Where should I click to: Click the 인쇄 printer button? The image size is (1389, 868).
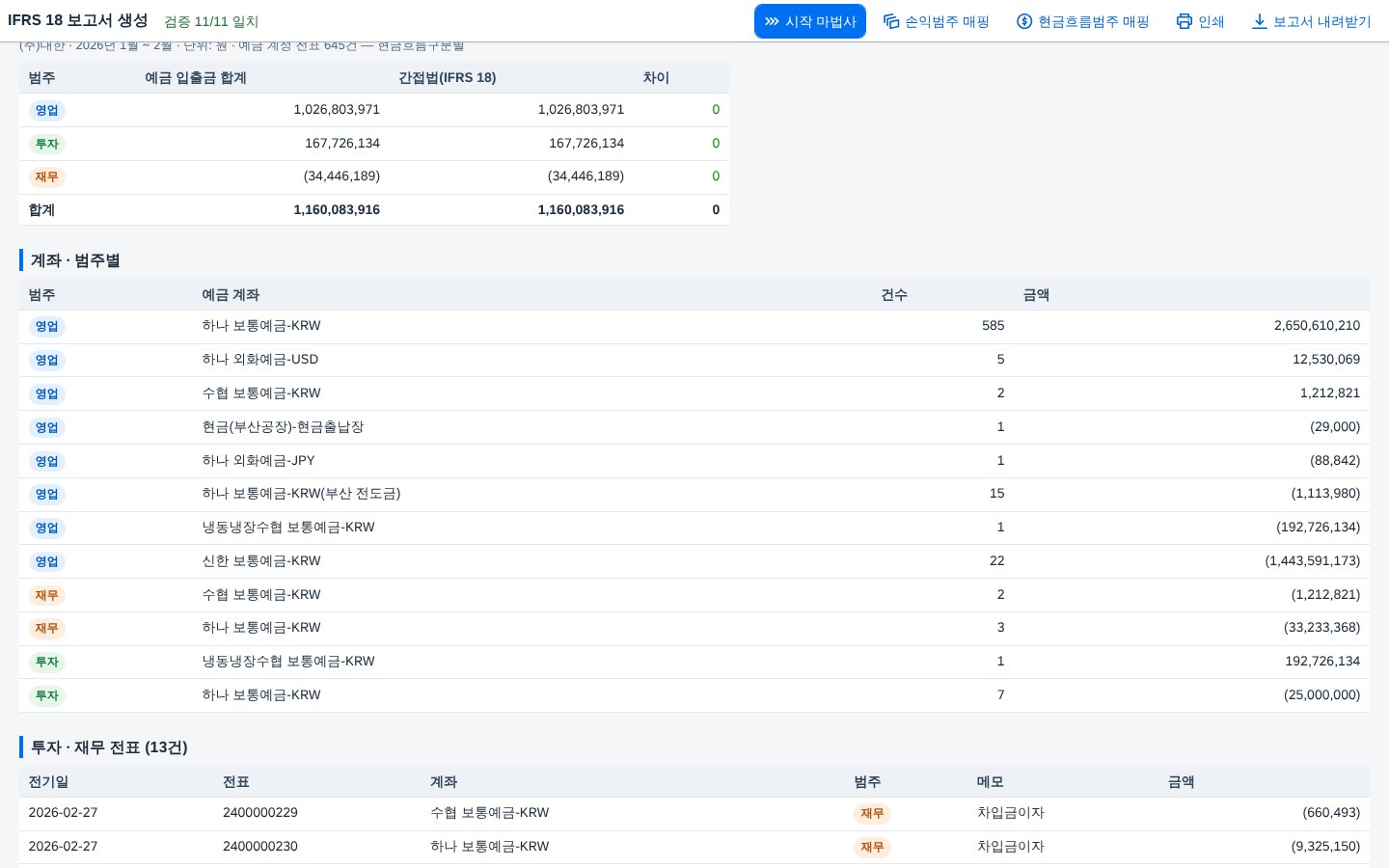(x=1200, y=21)
